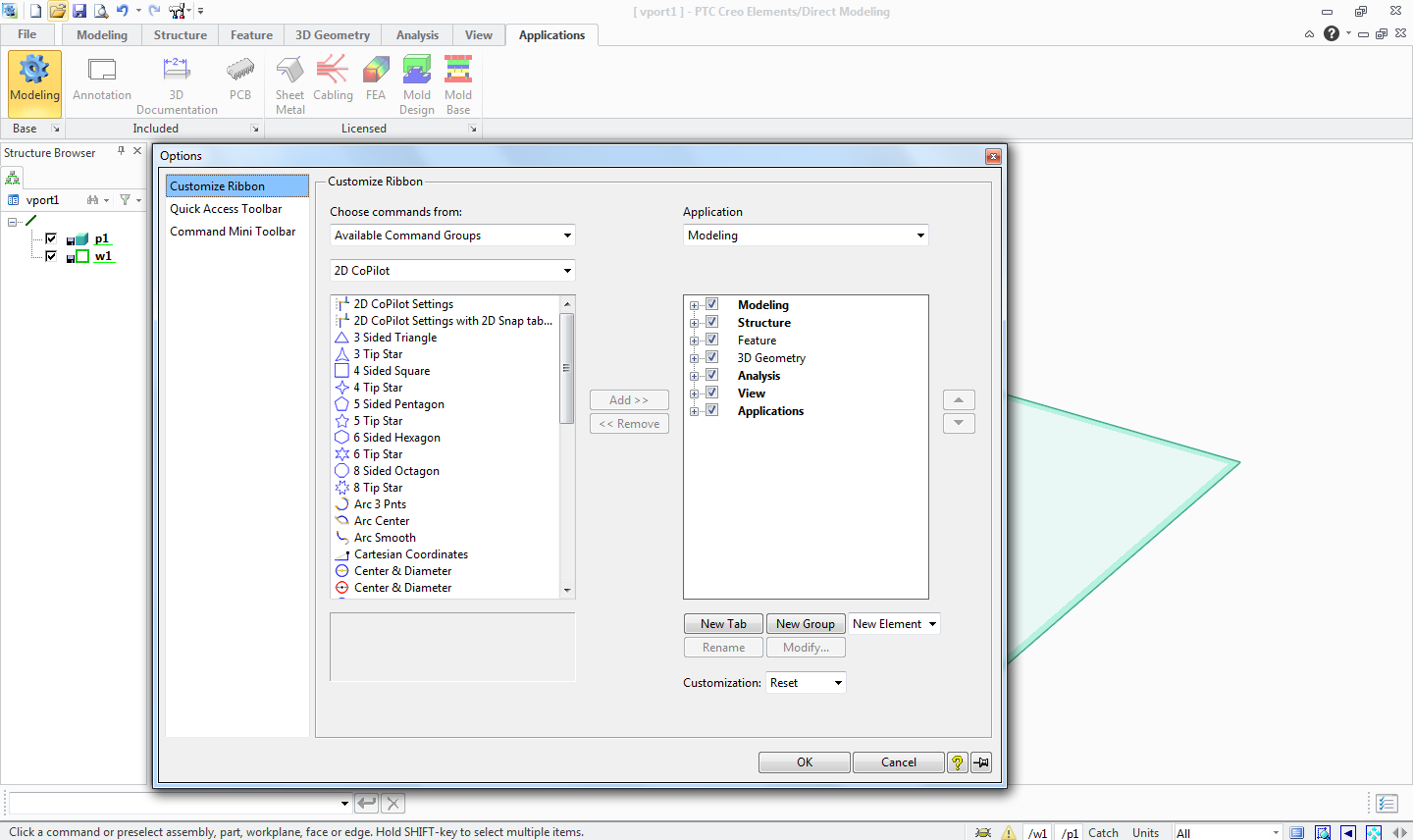The width and height of the screenshot is (1413, 840).
Task: Switch to the Analysis ribbon tab
Action: [x=418, y=35]
